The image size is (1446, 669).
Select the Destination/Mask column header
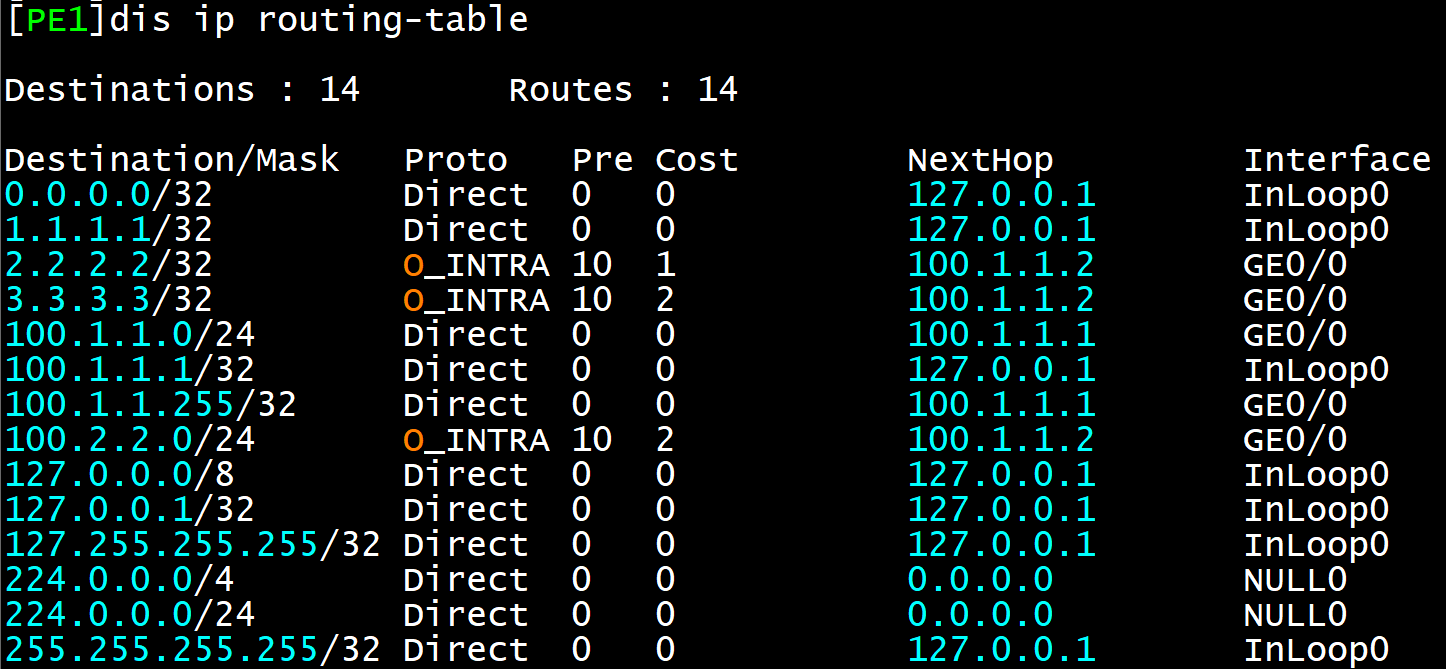pyautogui.click(x=170, y=158)
